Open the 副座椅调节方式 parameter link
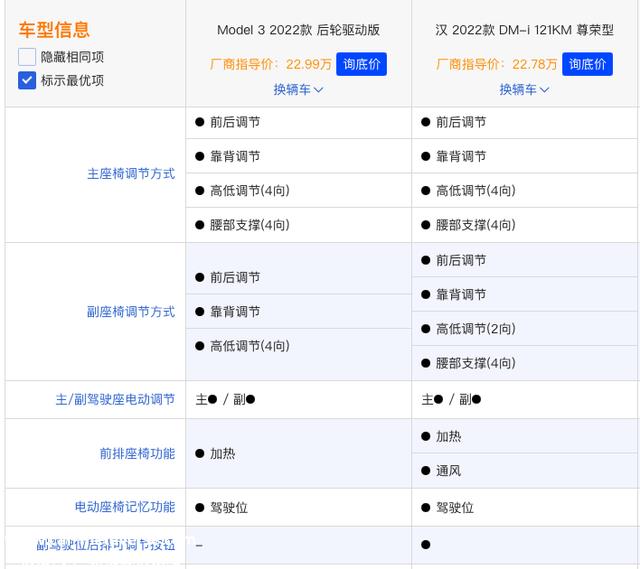Viewport: 640px width, 569px height. pos(131,312)
